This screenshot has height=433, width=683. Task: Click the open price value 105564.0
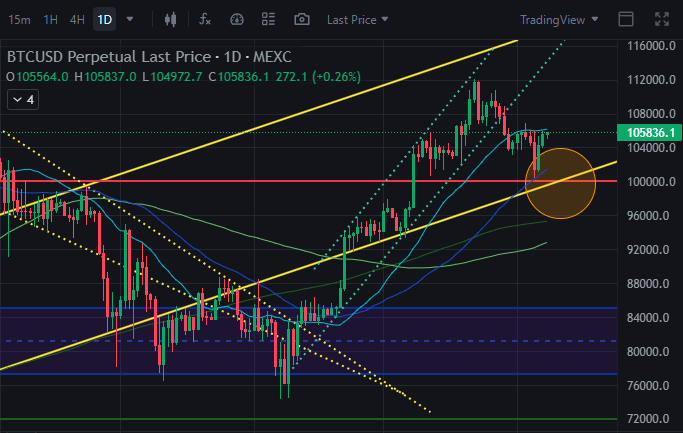pyautogui.click(x=42, y=77)
